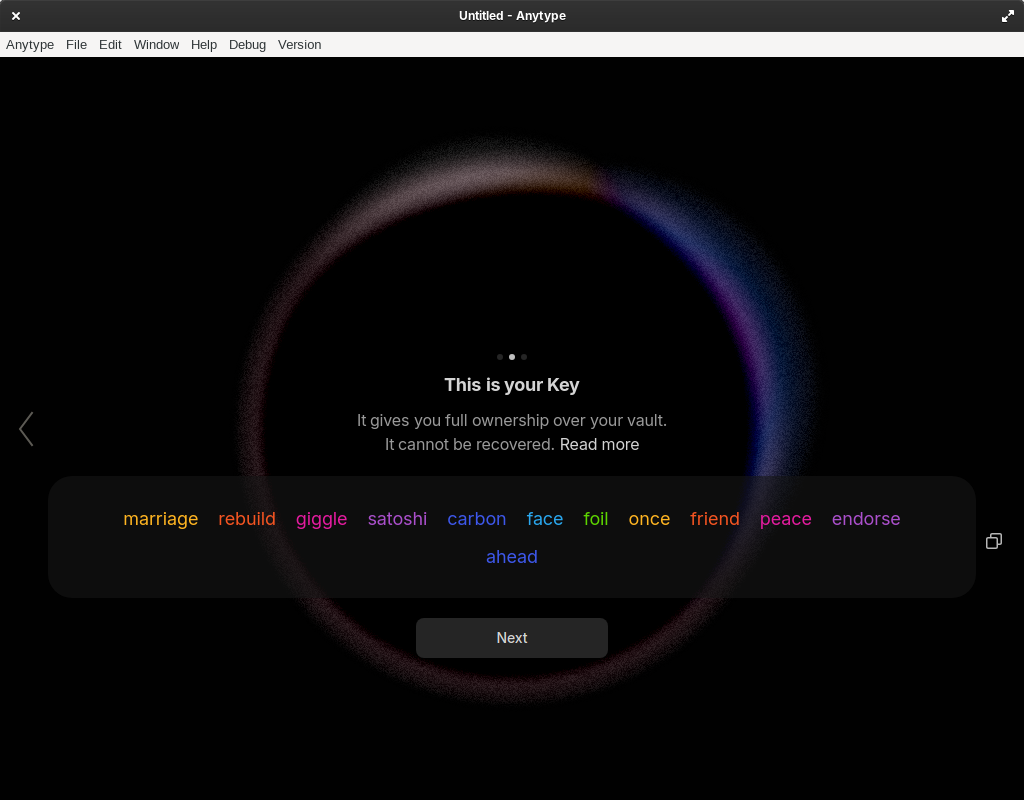The image size is (1024, 800).
Task: Select the word 'ahead' on second row
Action: click(511, 557)
